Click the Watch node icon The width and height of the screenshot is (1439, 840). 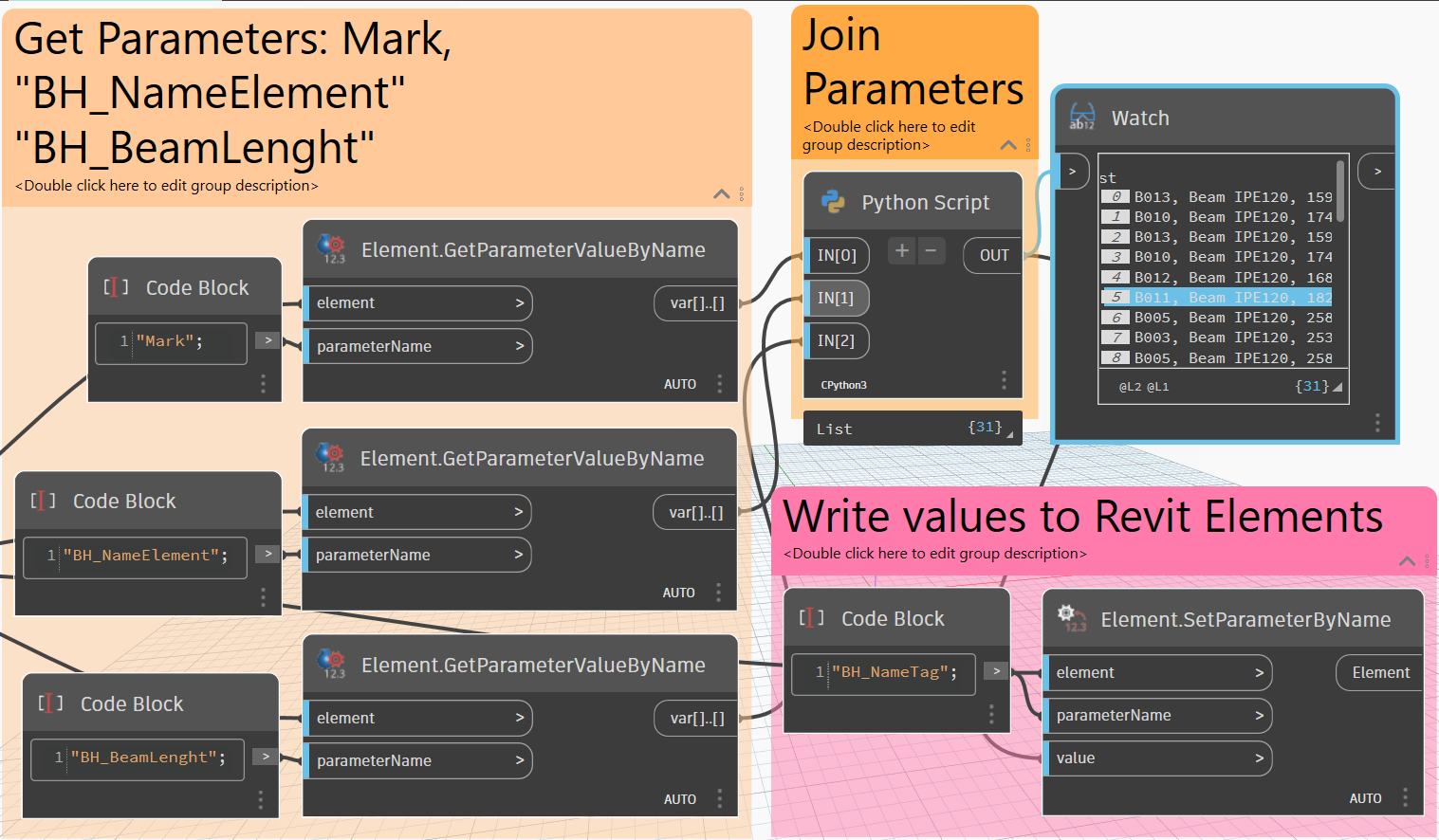pyautogui.click(x=1081, y=118)
